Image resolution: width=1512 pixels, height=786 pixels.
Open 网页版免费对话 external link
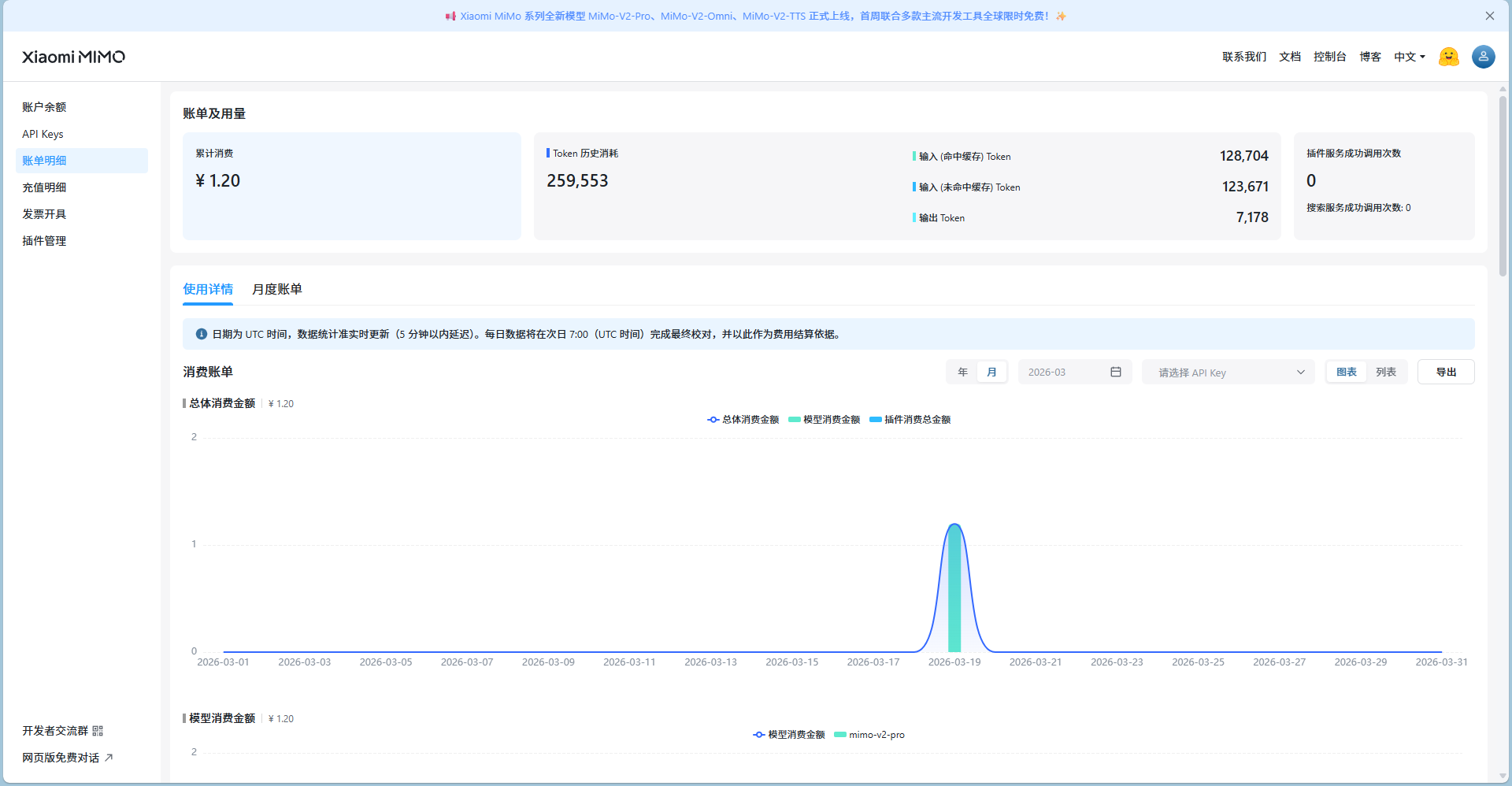(68, 758)
